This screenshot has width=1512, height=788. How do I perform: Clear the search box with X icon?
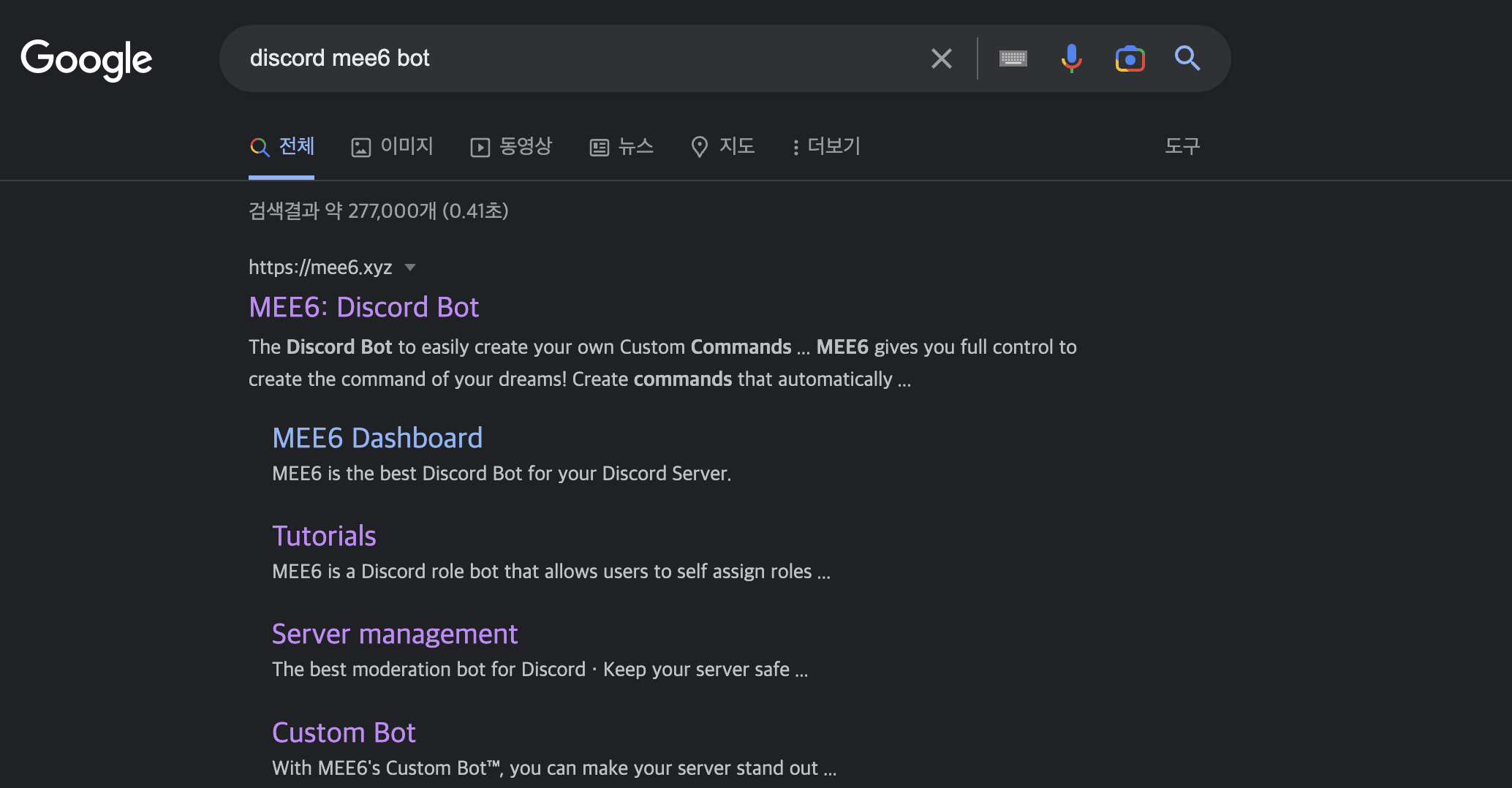(x=941, y=58)
